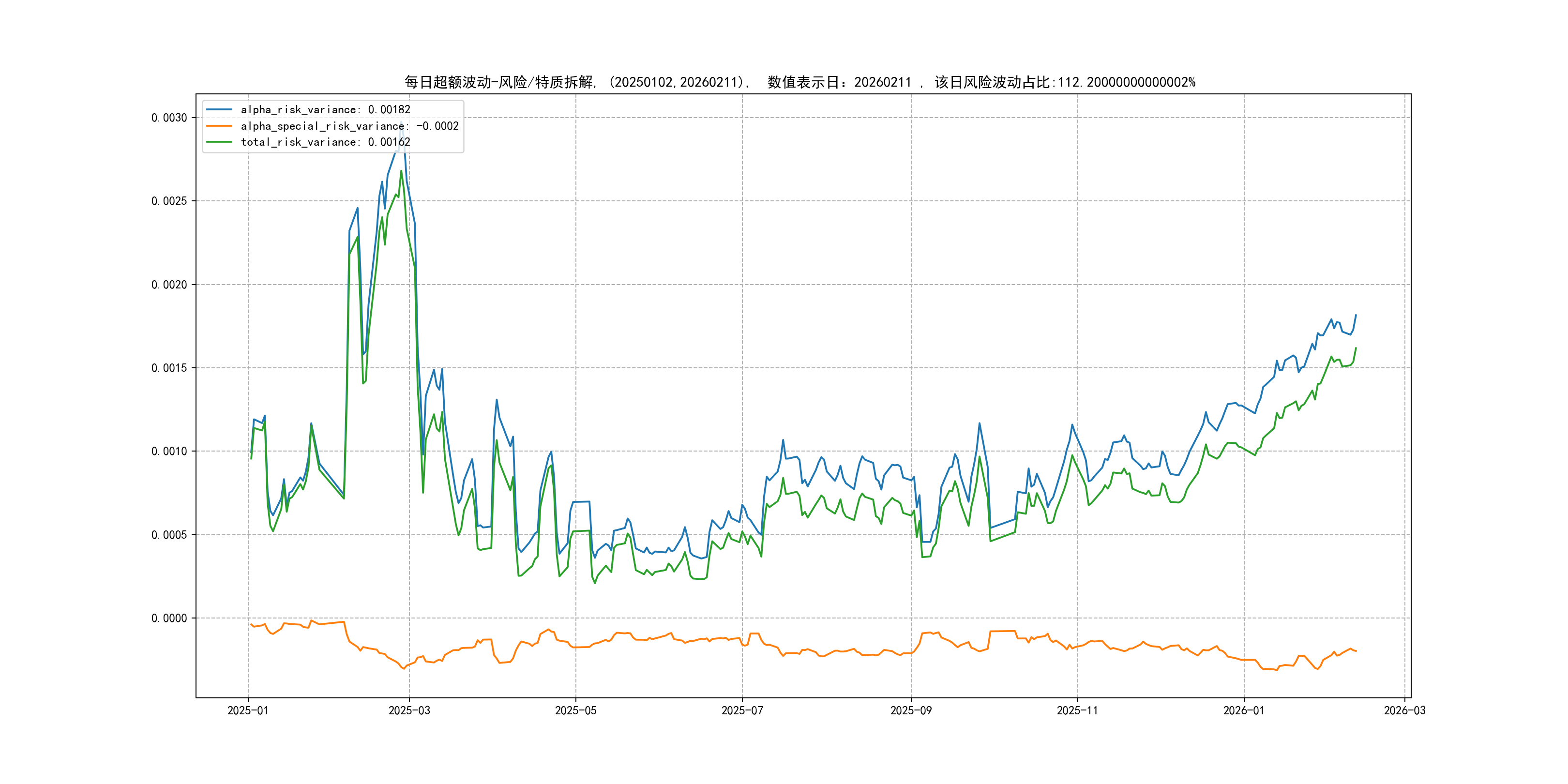The image size is (1568, 784).
Task: Click the 0.0015 y-axis tick label
Action: click(169, 368)
